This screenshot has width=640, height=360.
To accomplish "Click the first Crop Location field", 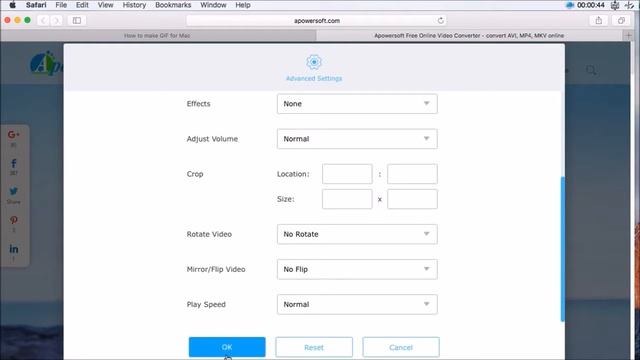I will [x=347, y=174].
